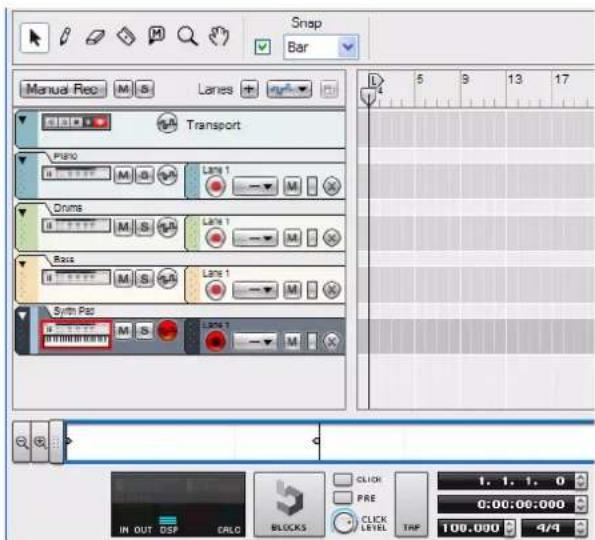The width and height of the screenshot is (595, 540).
Task: Arm record on Bass Lane 1
Action: [x=216, y=290]
